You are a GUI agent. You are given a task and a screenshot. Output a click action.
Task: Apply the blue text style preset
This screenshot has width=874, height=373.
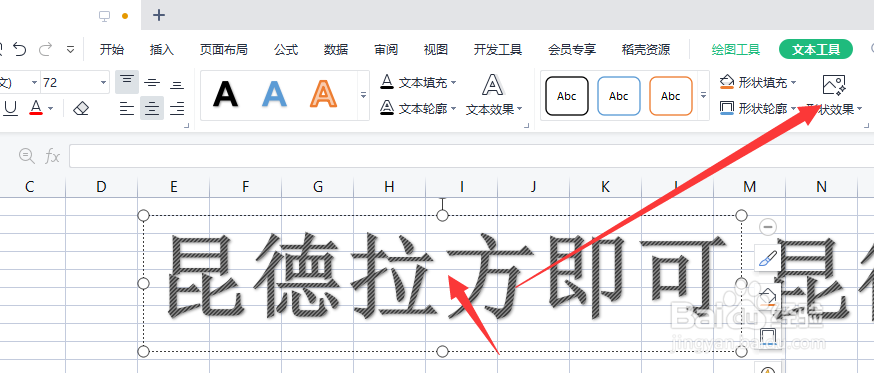[x=274, y=94]
